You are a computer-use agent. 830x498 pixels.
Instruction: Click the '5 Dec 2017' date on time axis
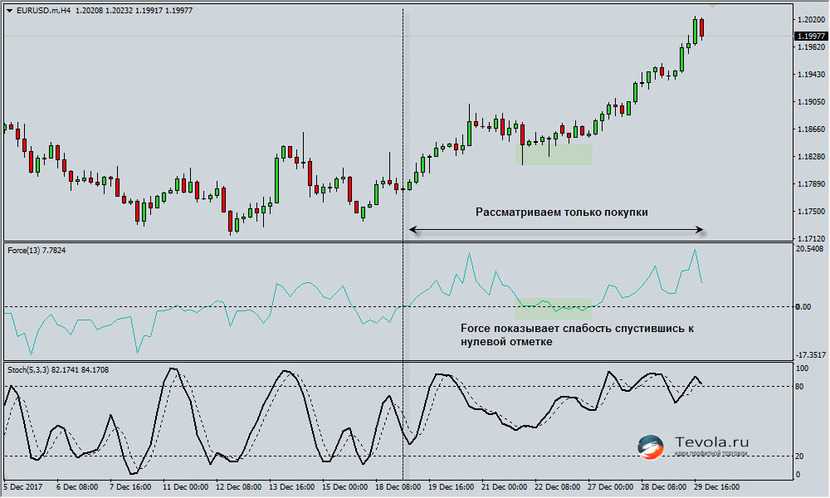(x=20, y=489)
